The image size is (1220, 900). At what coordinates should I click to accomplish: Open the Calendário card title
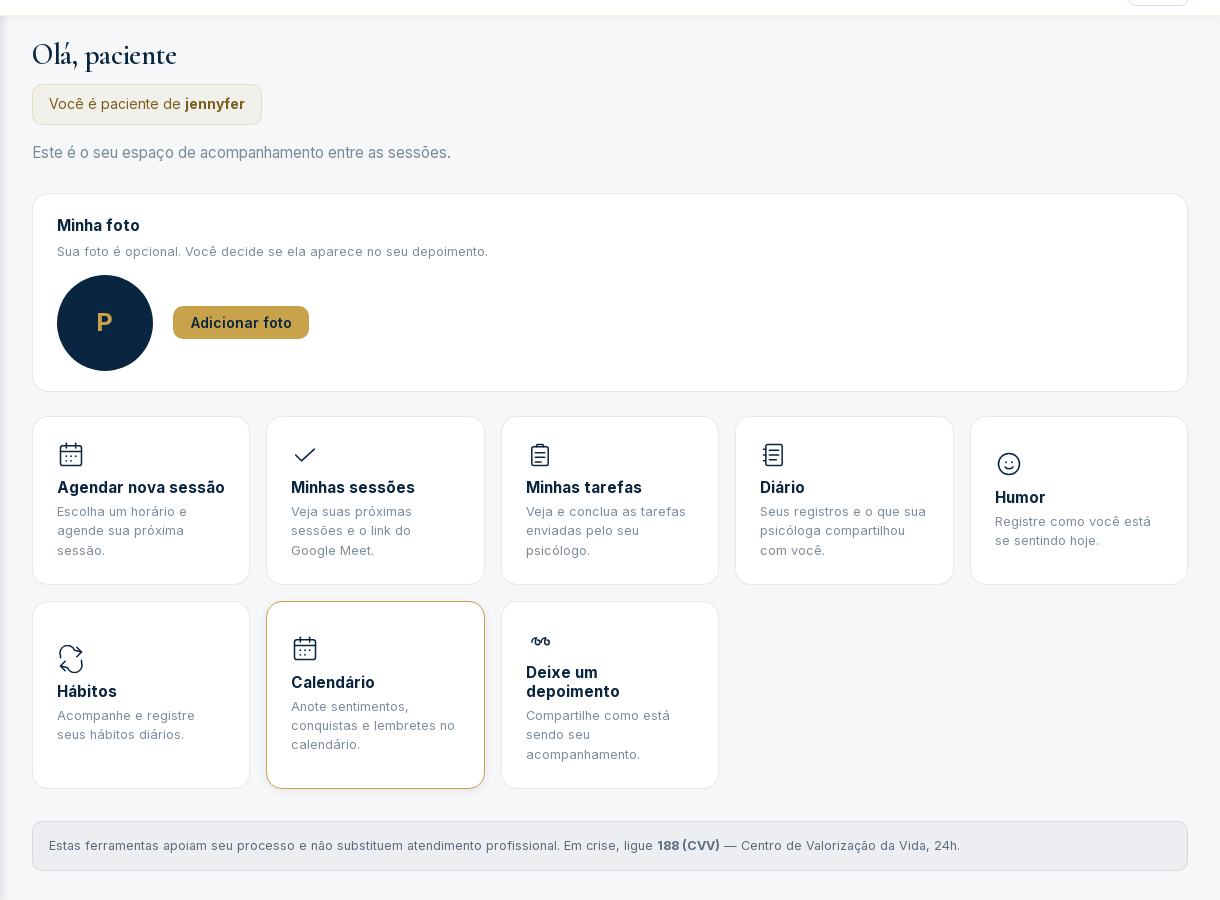tap(333, 682)
